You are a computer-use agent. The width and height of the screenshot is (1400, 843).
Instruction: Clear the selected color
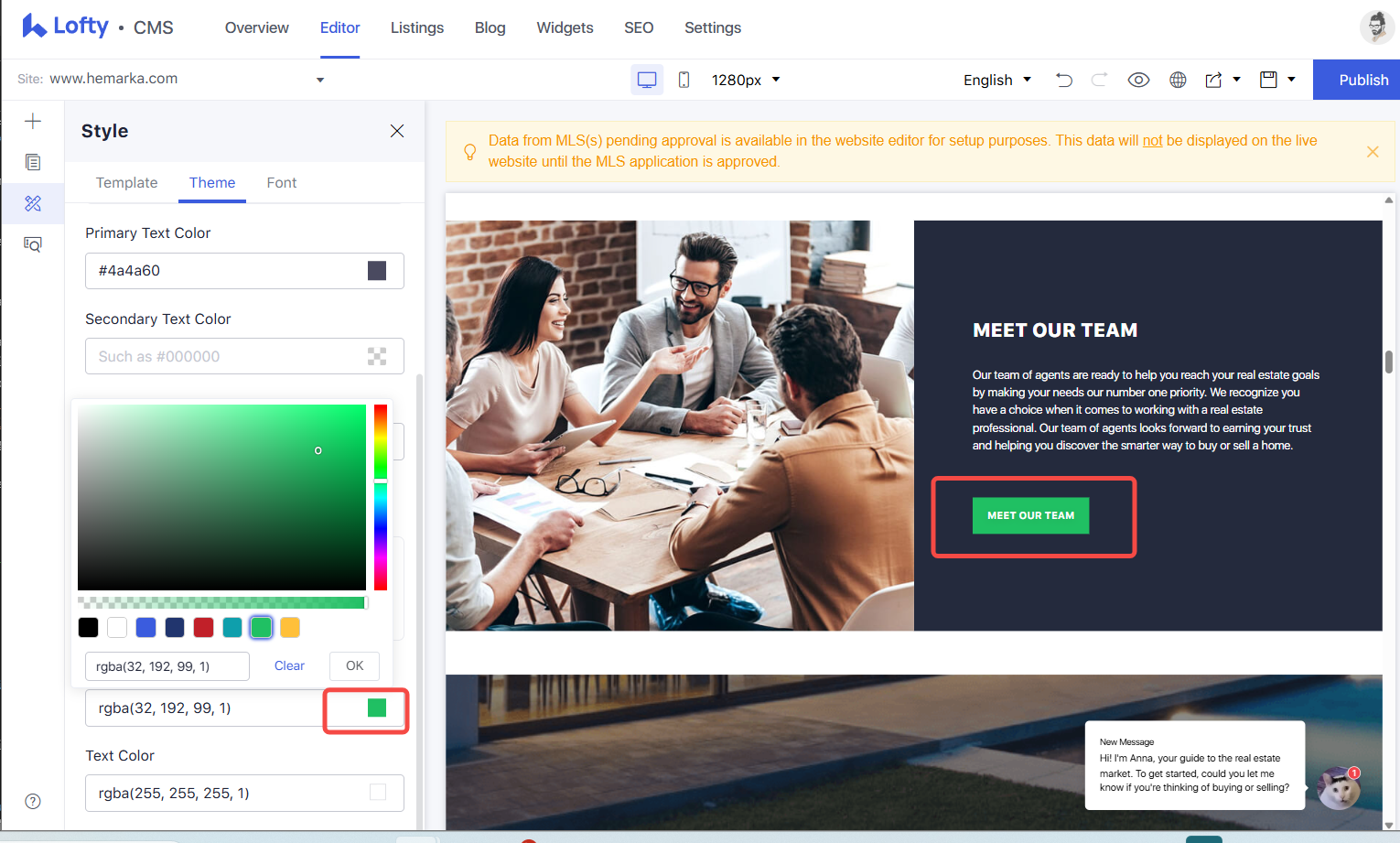click(289, 665)
